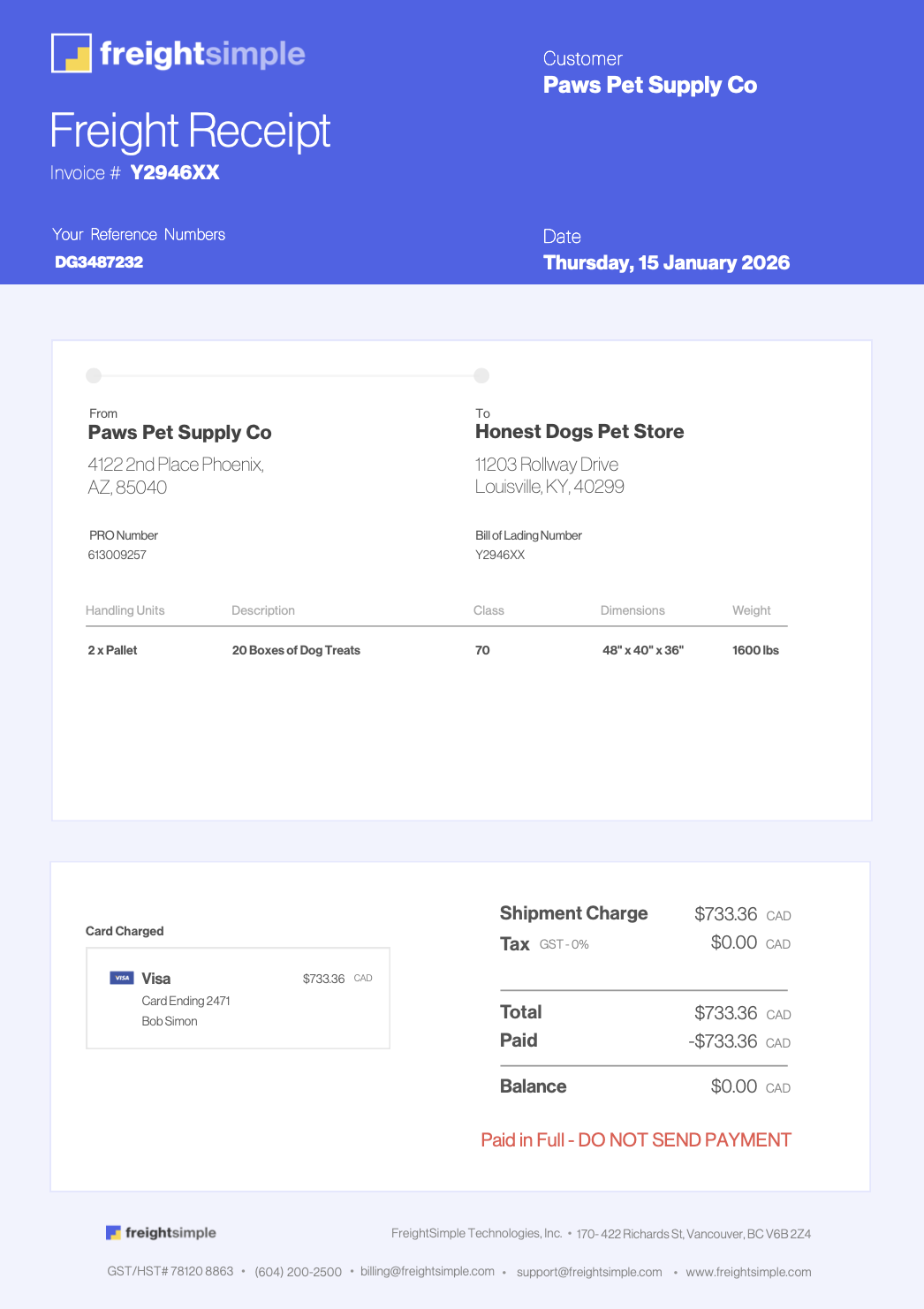Select PRO Number 613009257
924x1309 pixels.
tap(117, 555)
